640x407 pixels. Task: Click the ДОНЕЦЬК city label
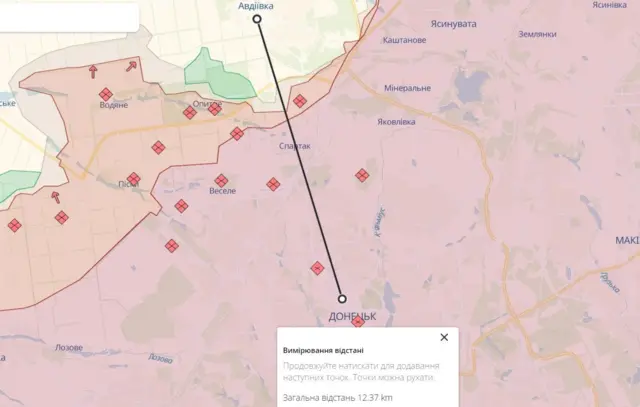tap(352, 316)
